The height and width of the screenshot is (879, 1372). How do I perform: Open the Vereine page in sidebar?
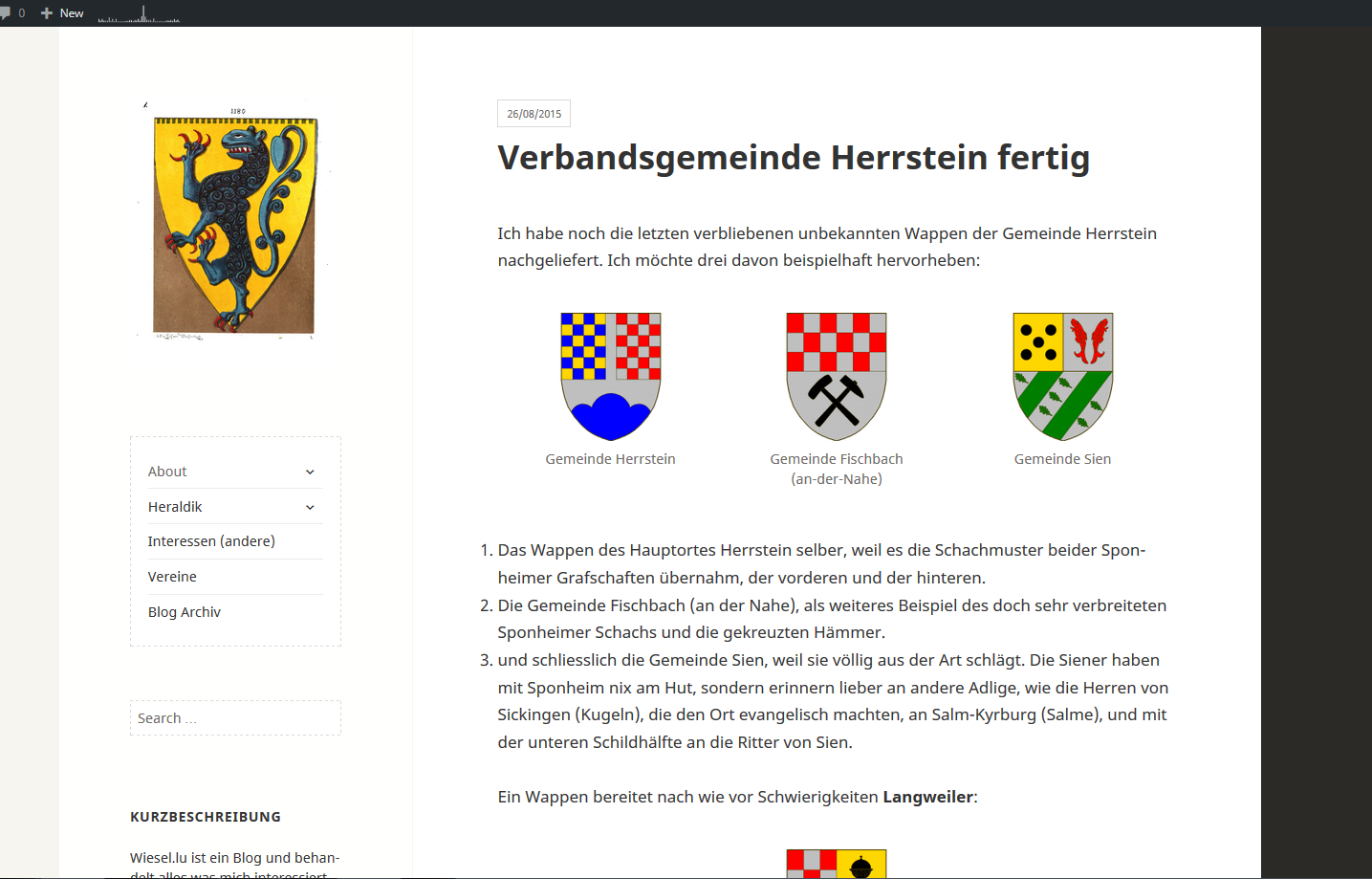[172, 577]
